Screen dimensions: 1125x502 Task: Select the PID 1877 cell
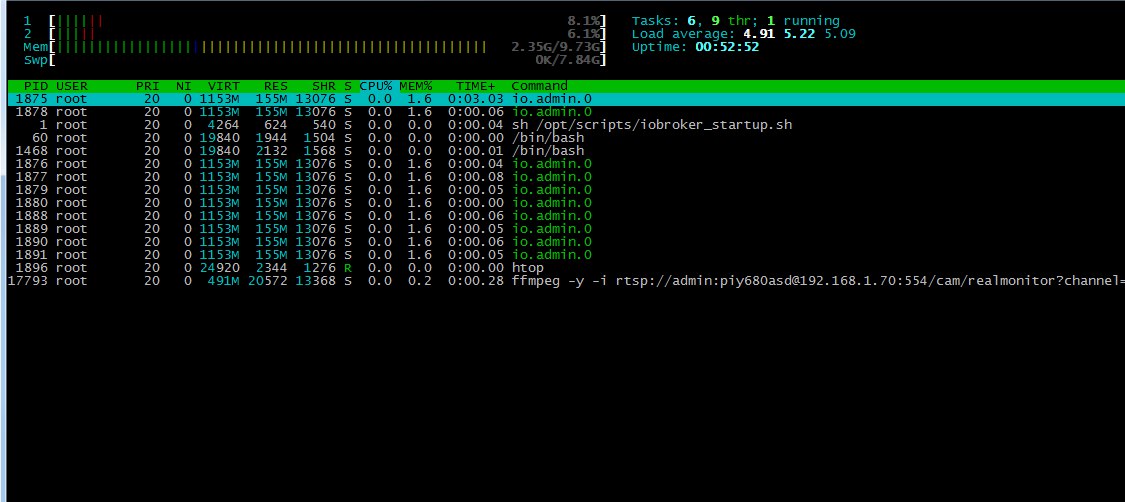tap(32, 176)
